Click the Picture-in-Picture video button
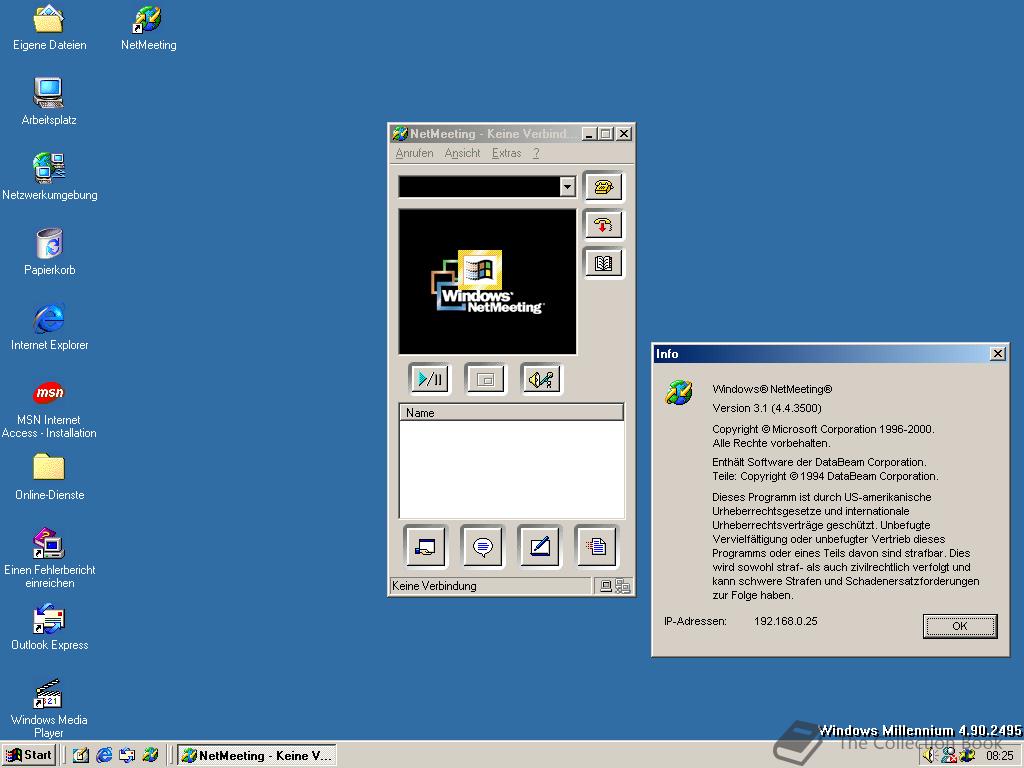The height and width of the screenshot is (768, 1024). click(485, 379)
